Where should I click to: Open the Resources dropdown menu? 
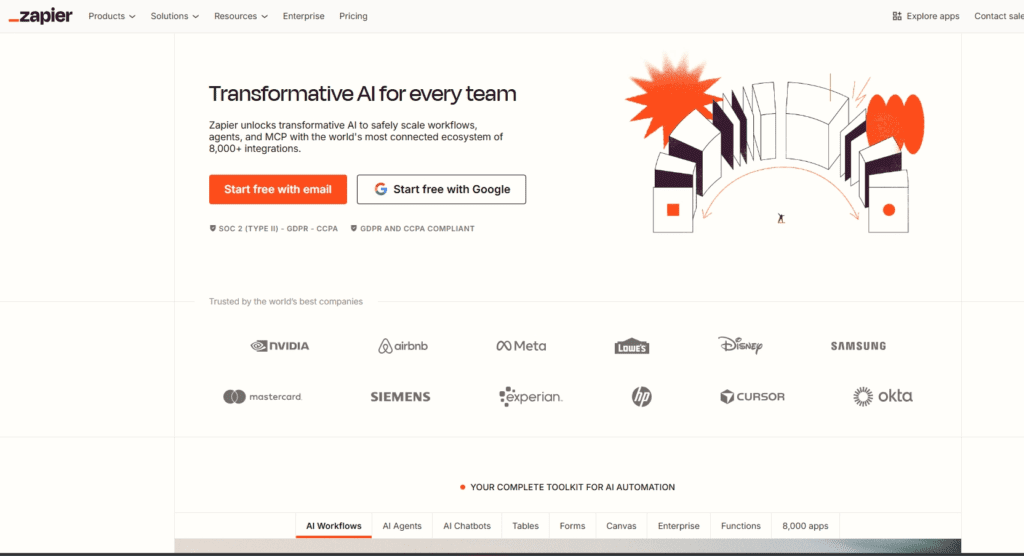pos(241,16)
